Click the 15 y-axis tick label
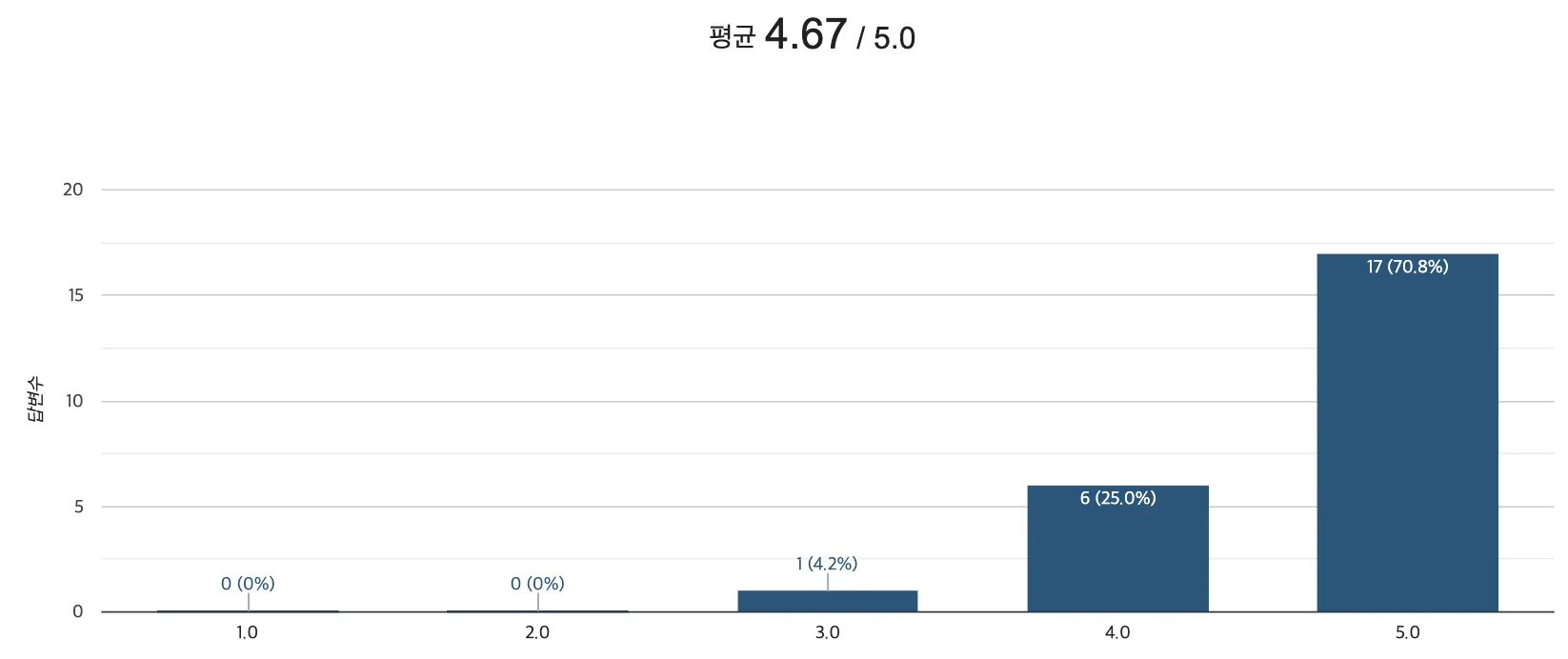This screenshot has width=1568, height=659. click(75, 295)
